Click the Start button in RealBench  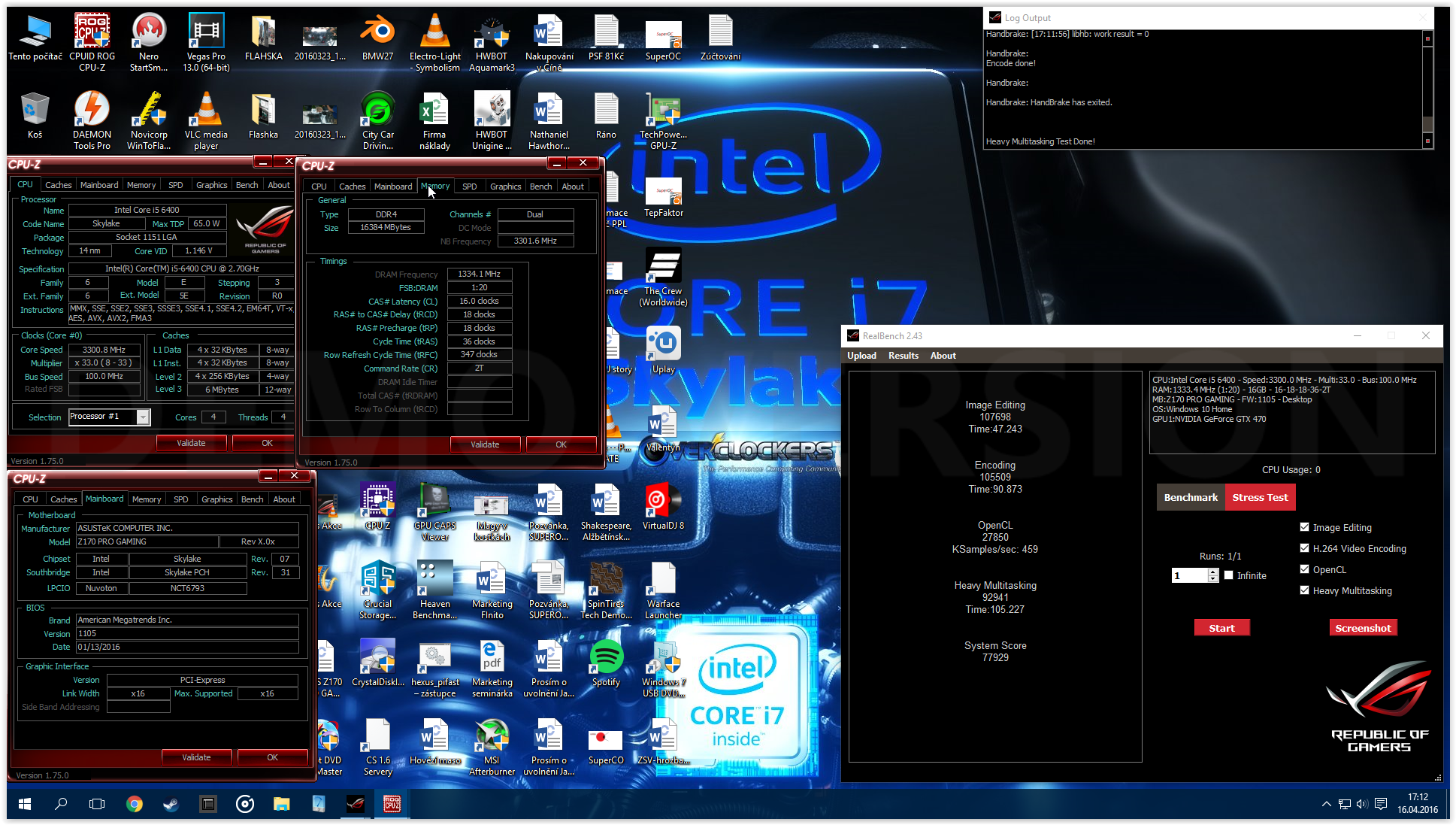(1221, 628)
